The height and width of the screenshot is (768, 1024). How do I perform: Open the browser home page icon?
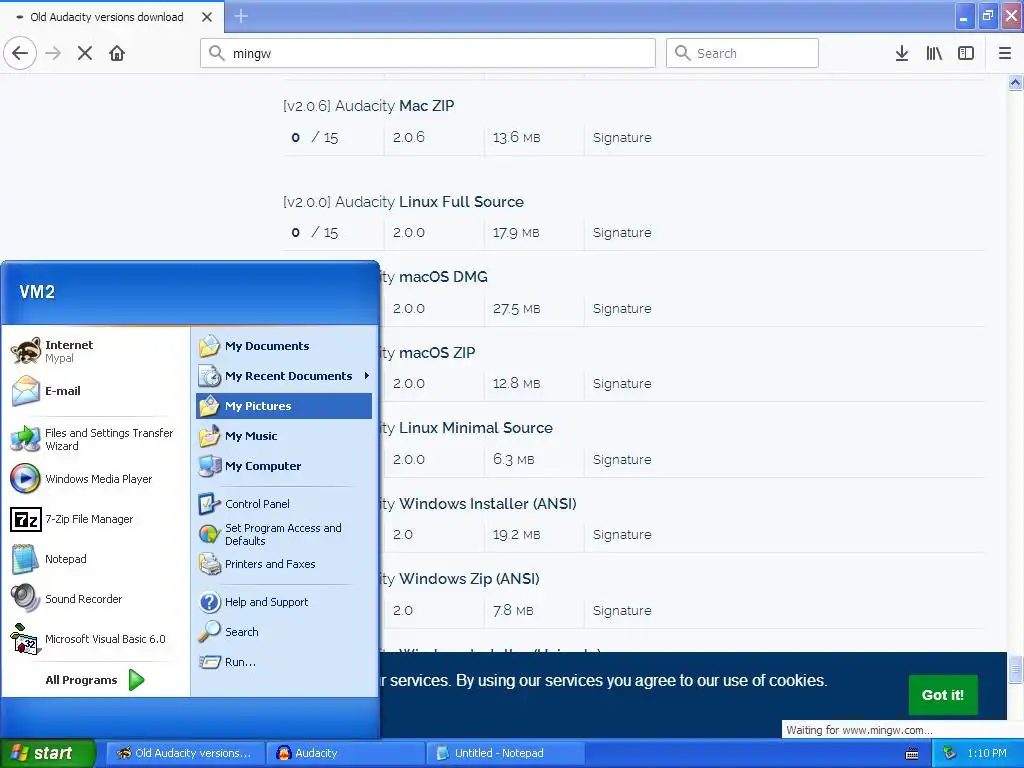click(x=117, y=54)
